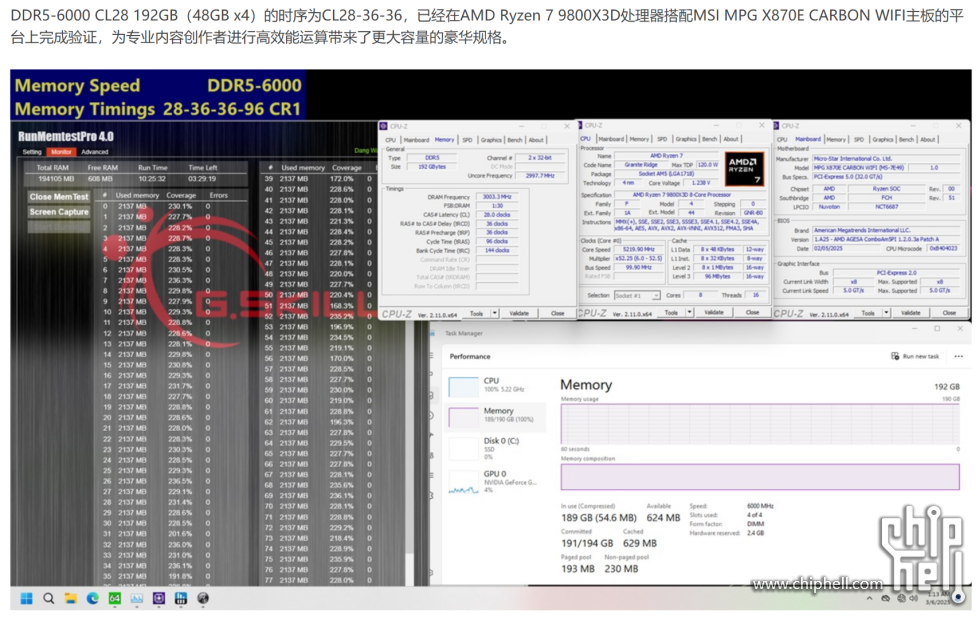Open Graphics tab in CPU-Z Memory window
979x619 pixels.
click(x=491, y=140)
